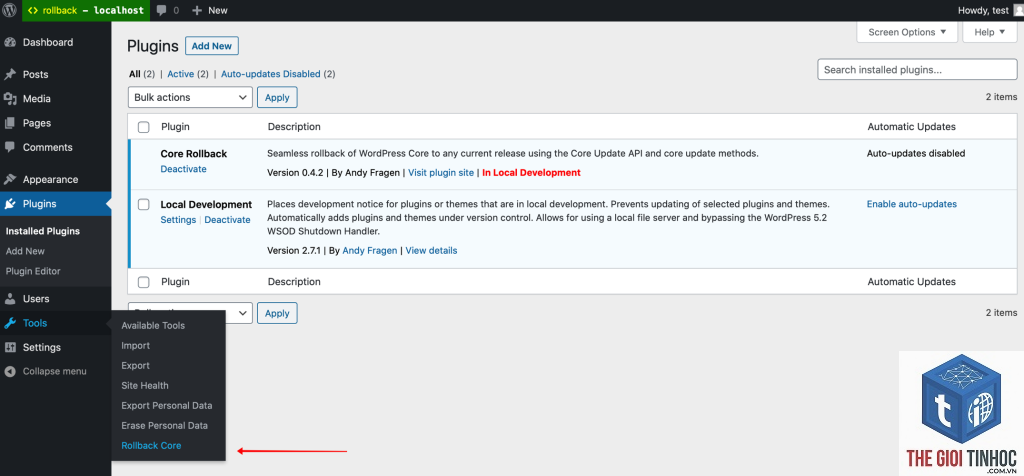
Task: Open View details for Local Development
Action: click(431, 250)
